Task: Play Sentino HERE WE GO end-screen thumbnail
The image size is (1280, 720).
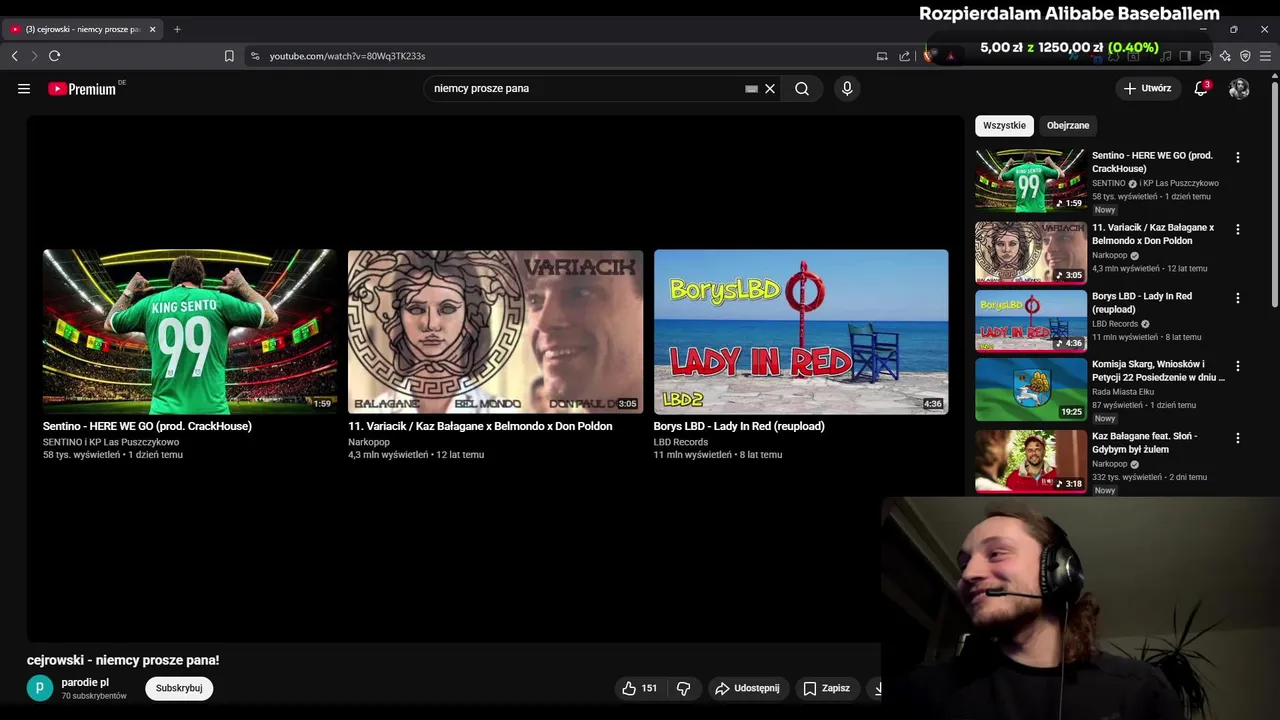Action: click(190, 332)
